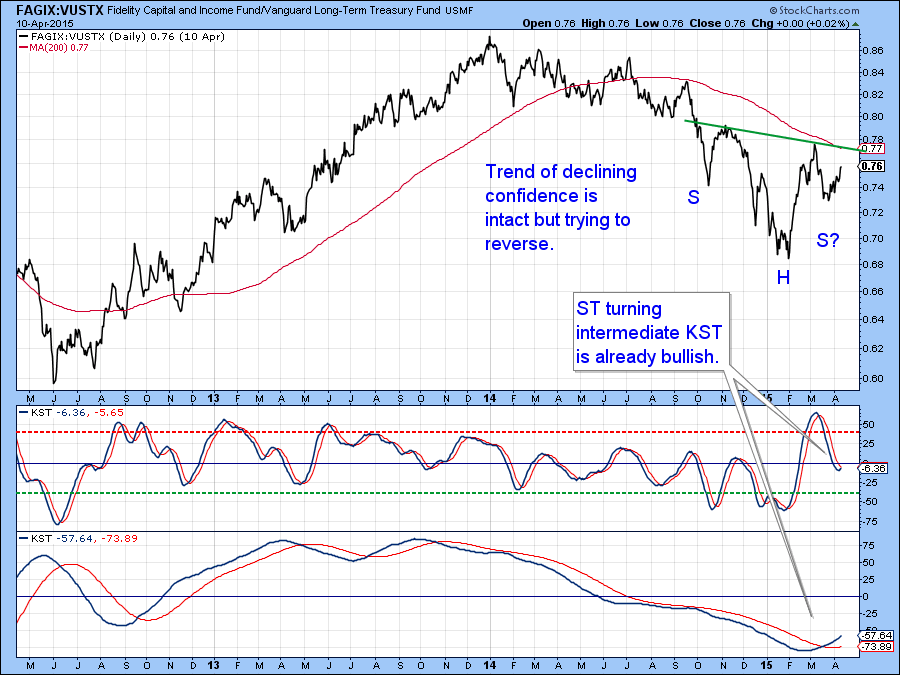900x675 pixels.
Task: Click the head 'H' label
Action: (x=783, y=278)
